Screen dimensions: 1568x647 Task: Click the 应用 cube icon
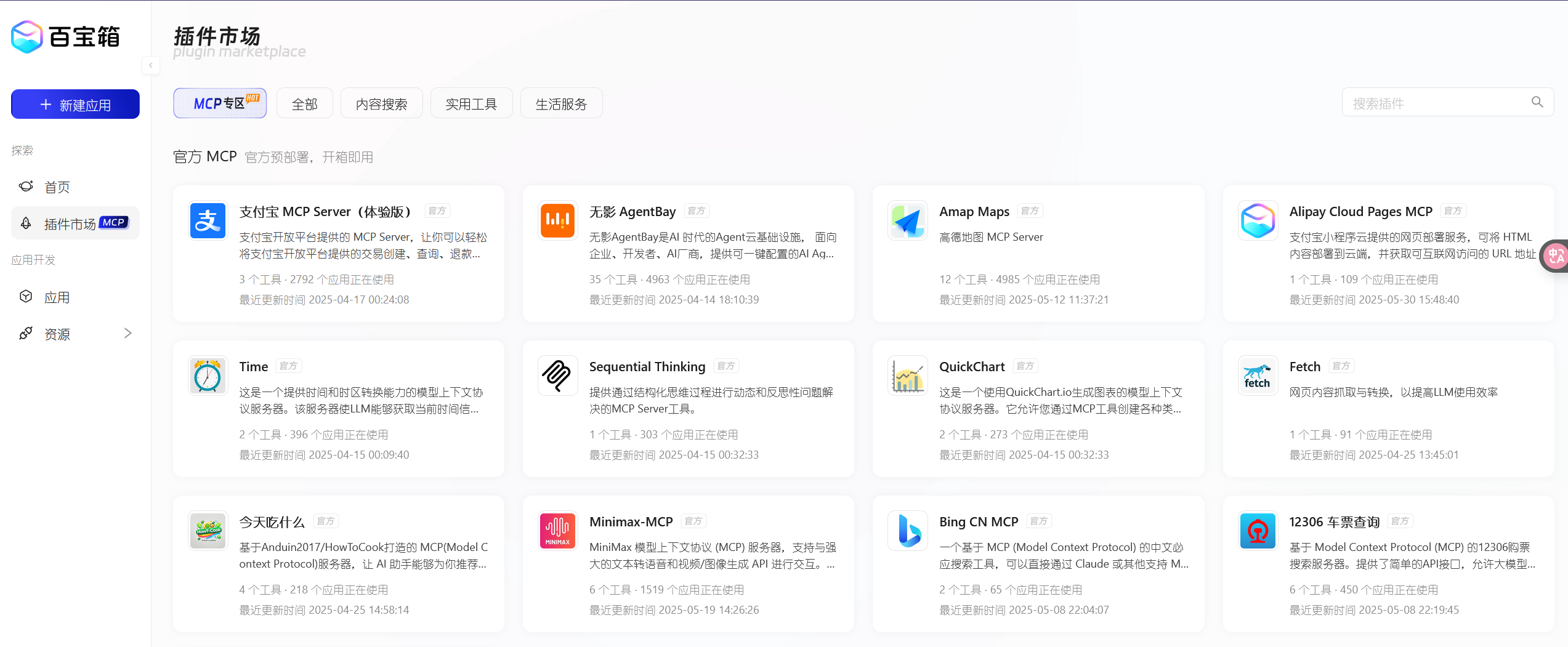[x=26, y=297]
